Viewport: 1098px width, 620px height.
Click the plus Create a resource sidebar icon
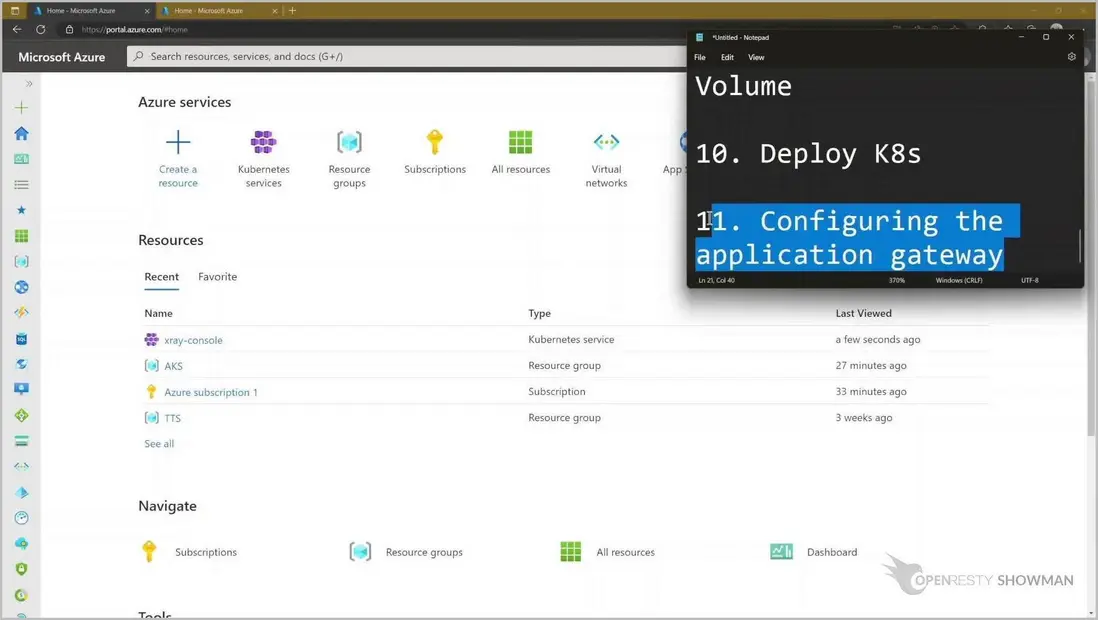point(22,108)
